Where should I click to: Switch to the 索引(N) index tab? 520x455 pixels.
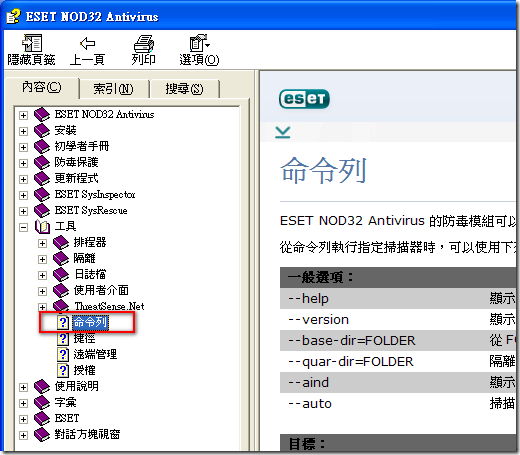113,89
